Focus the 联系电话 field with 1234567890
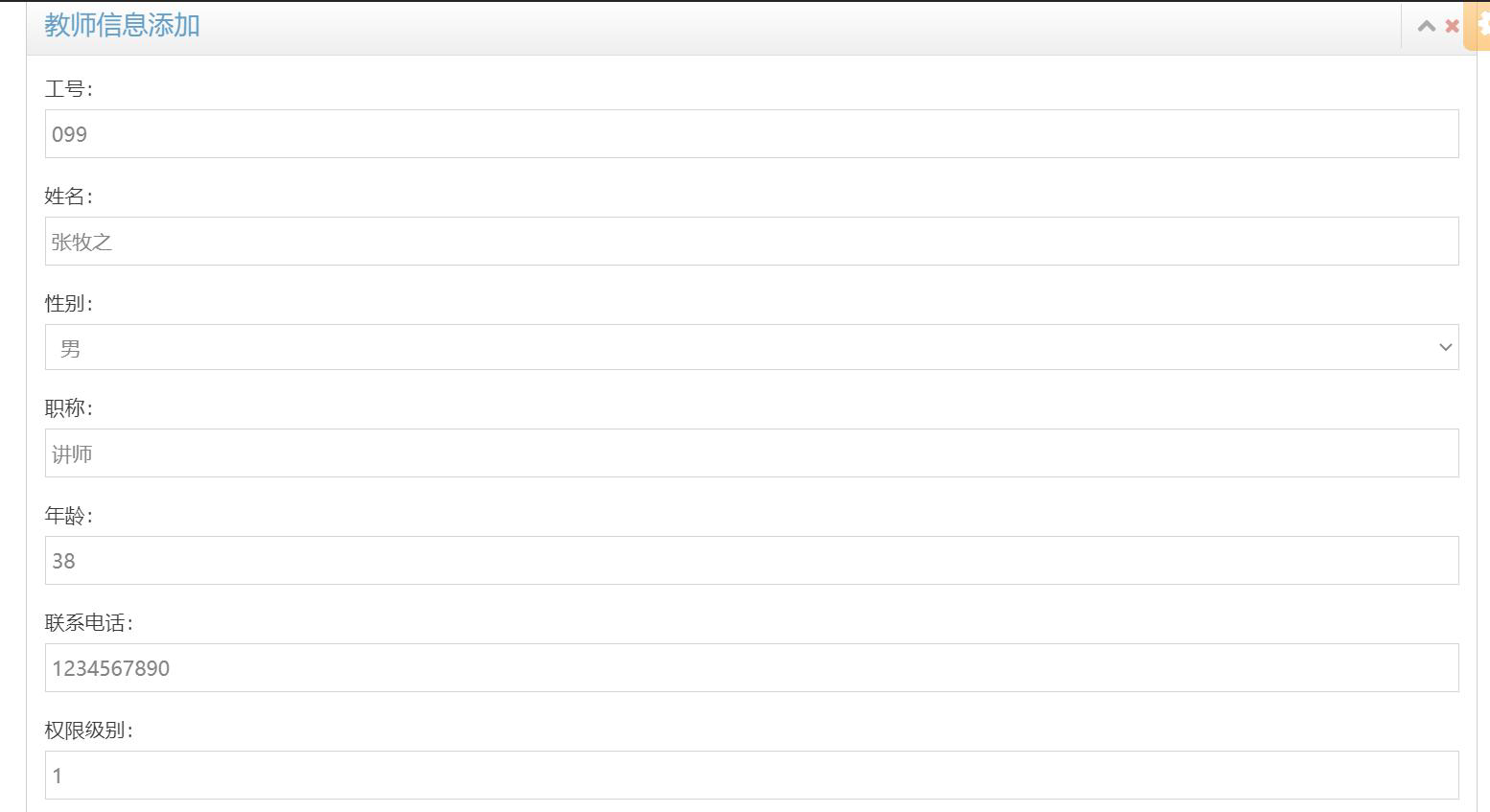Viewport: 1490px width, 812px height. coord(752,667)
